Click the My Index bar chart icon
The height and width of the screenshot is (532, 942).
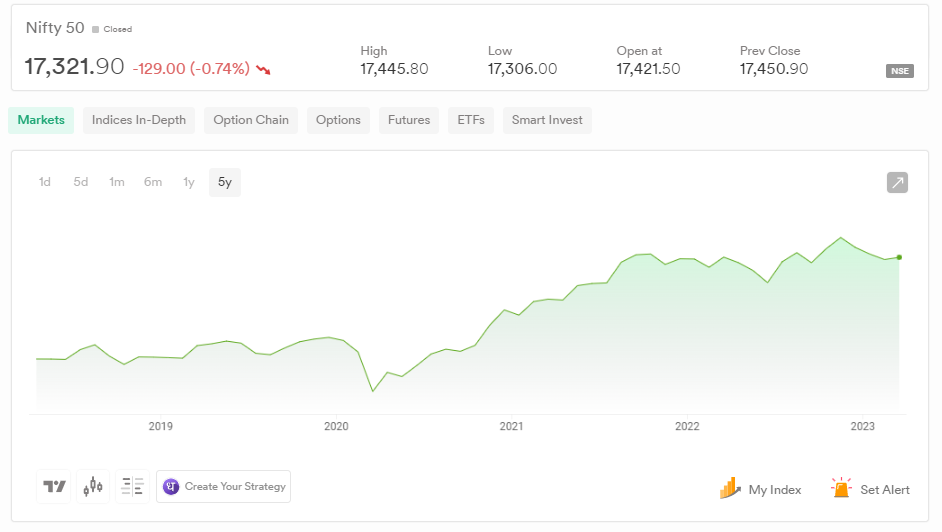730,488
